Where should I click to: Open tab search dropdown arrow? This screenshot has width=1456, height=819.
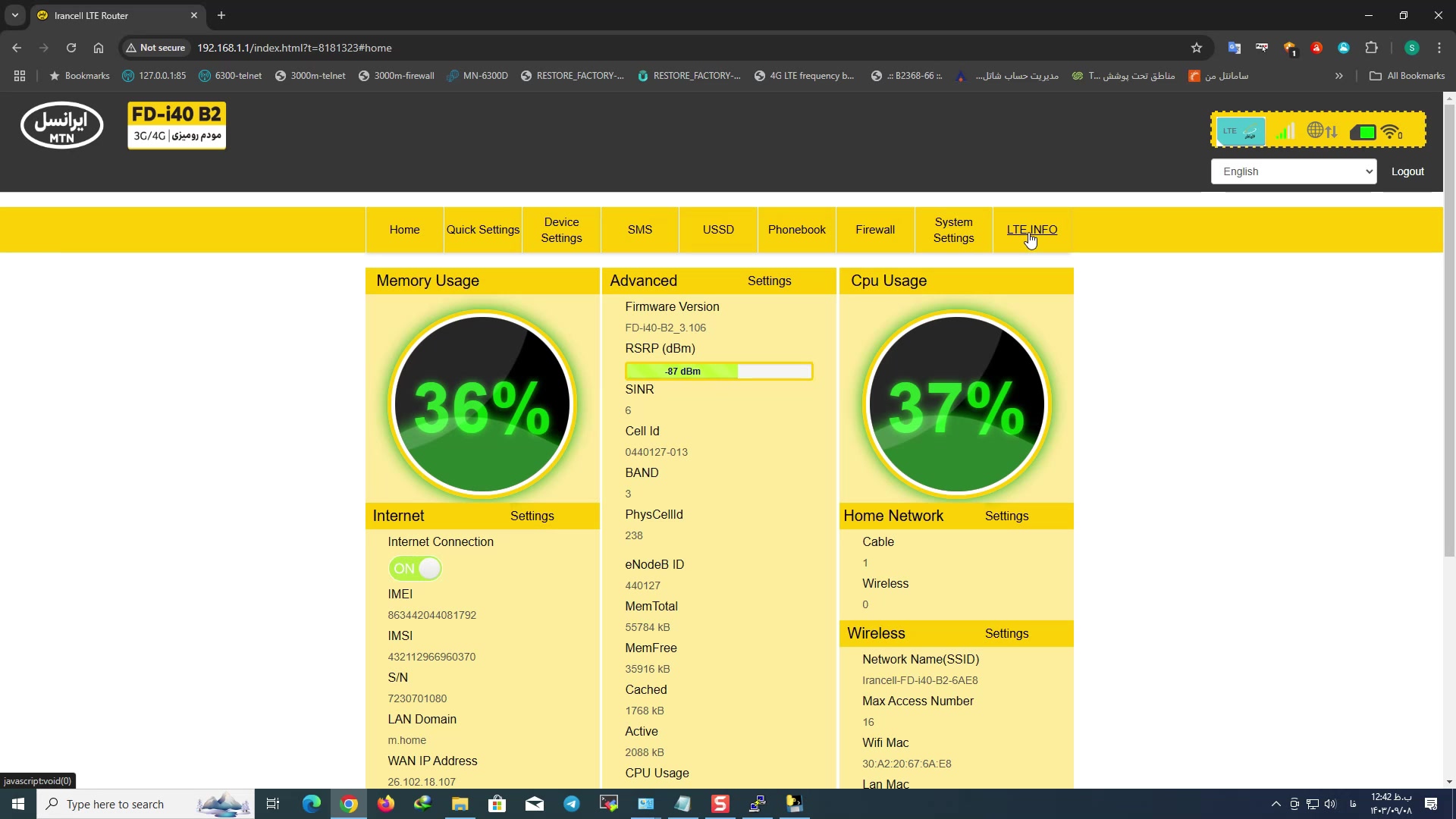15,15
